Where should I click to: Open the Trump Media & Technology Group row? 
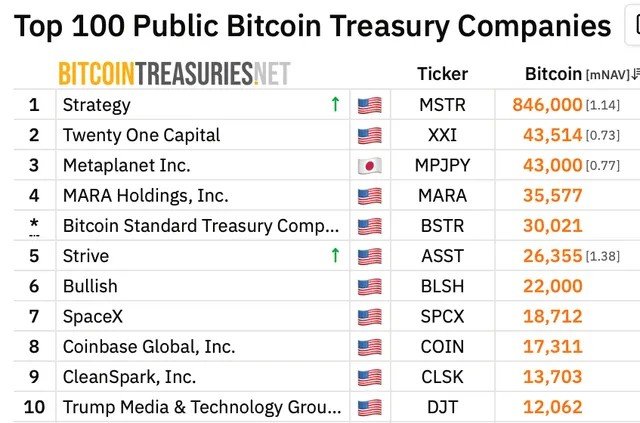point(202,407)
